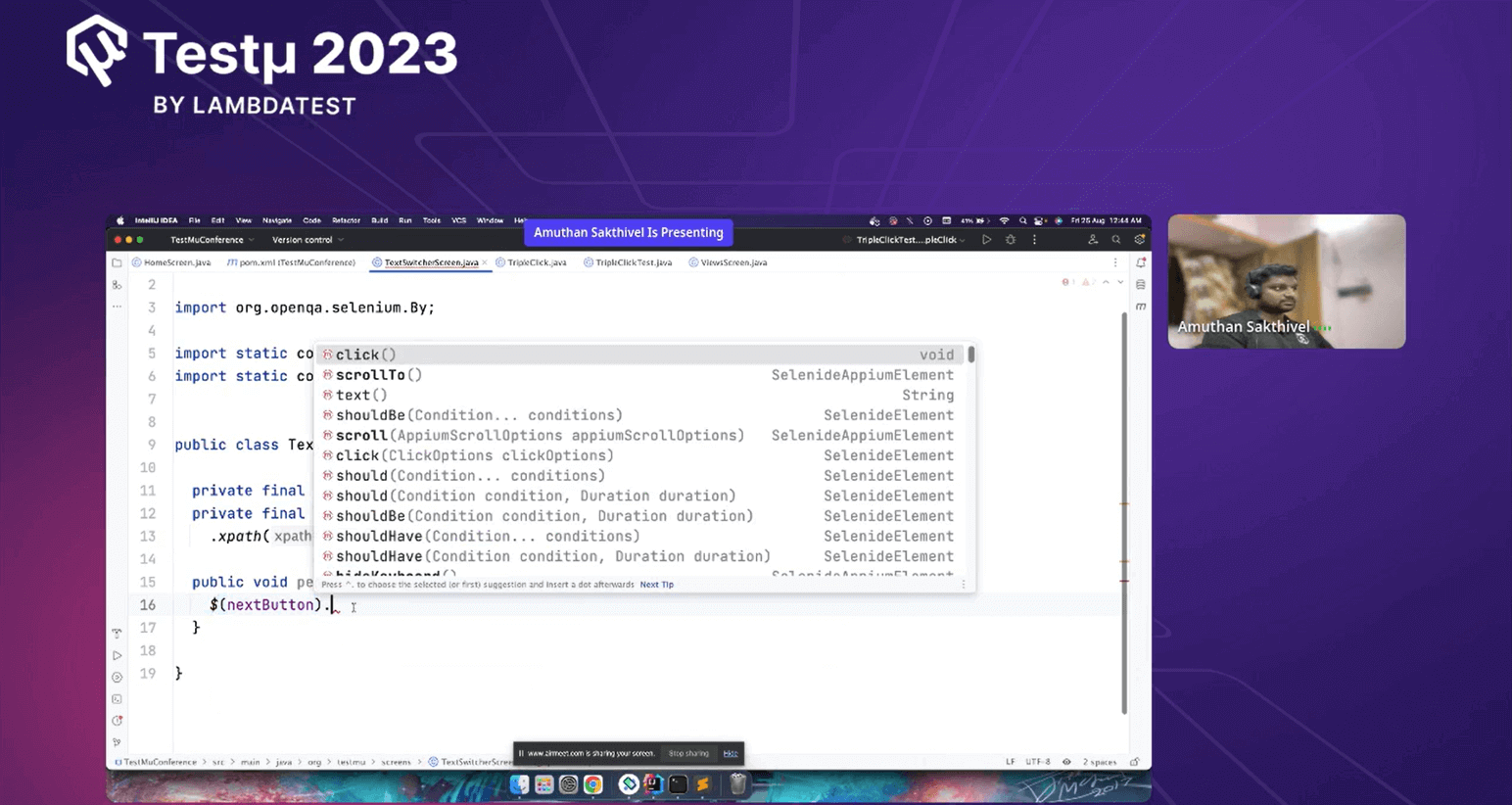Click the editor vertical scrollbar

(x=1124, y=514)
